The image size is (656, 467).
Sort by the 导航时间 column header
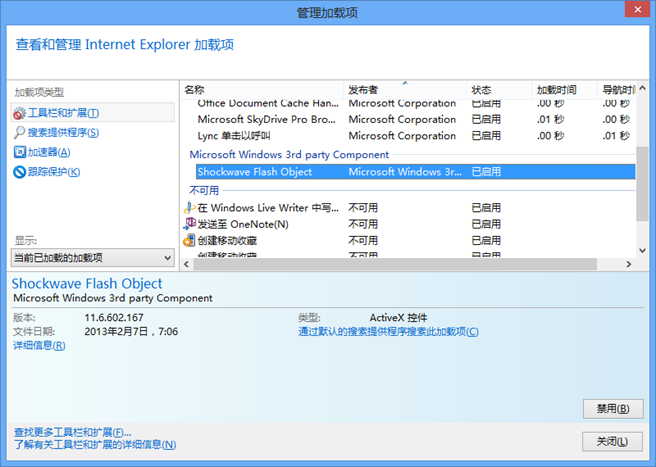pos(617,90)
